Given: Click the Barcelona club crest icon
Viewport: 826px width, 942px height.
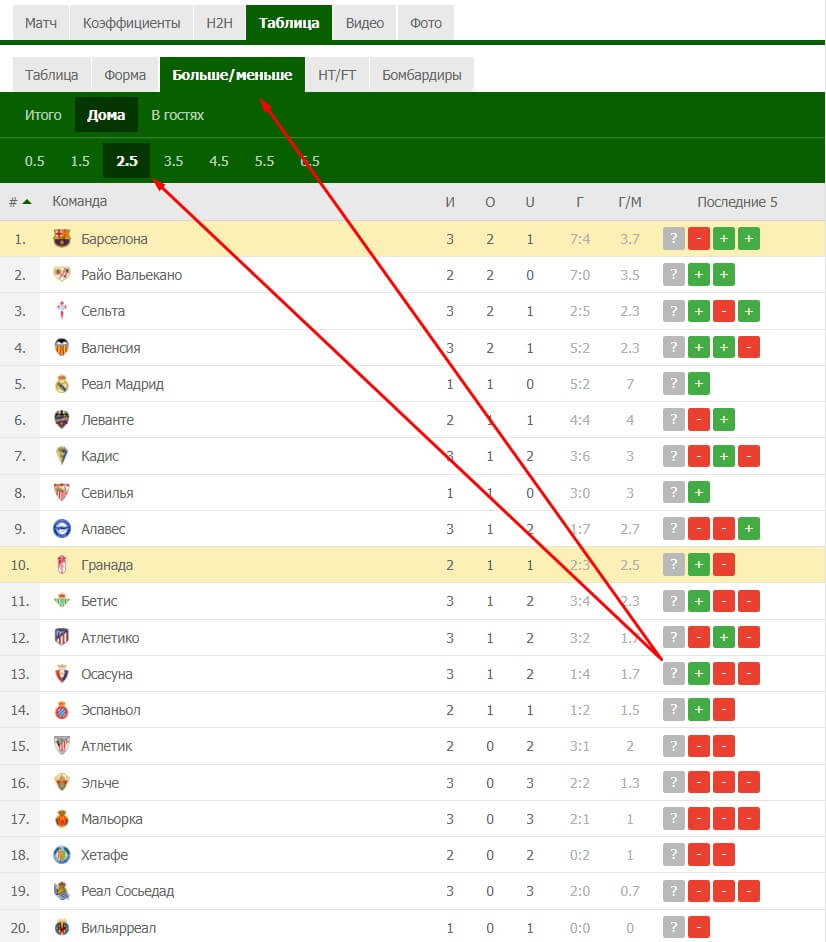Looking at the screenshot, I should click(61, 239).
